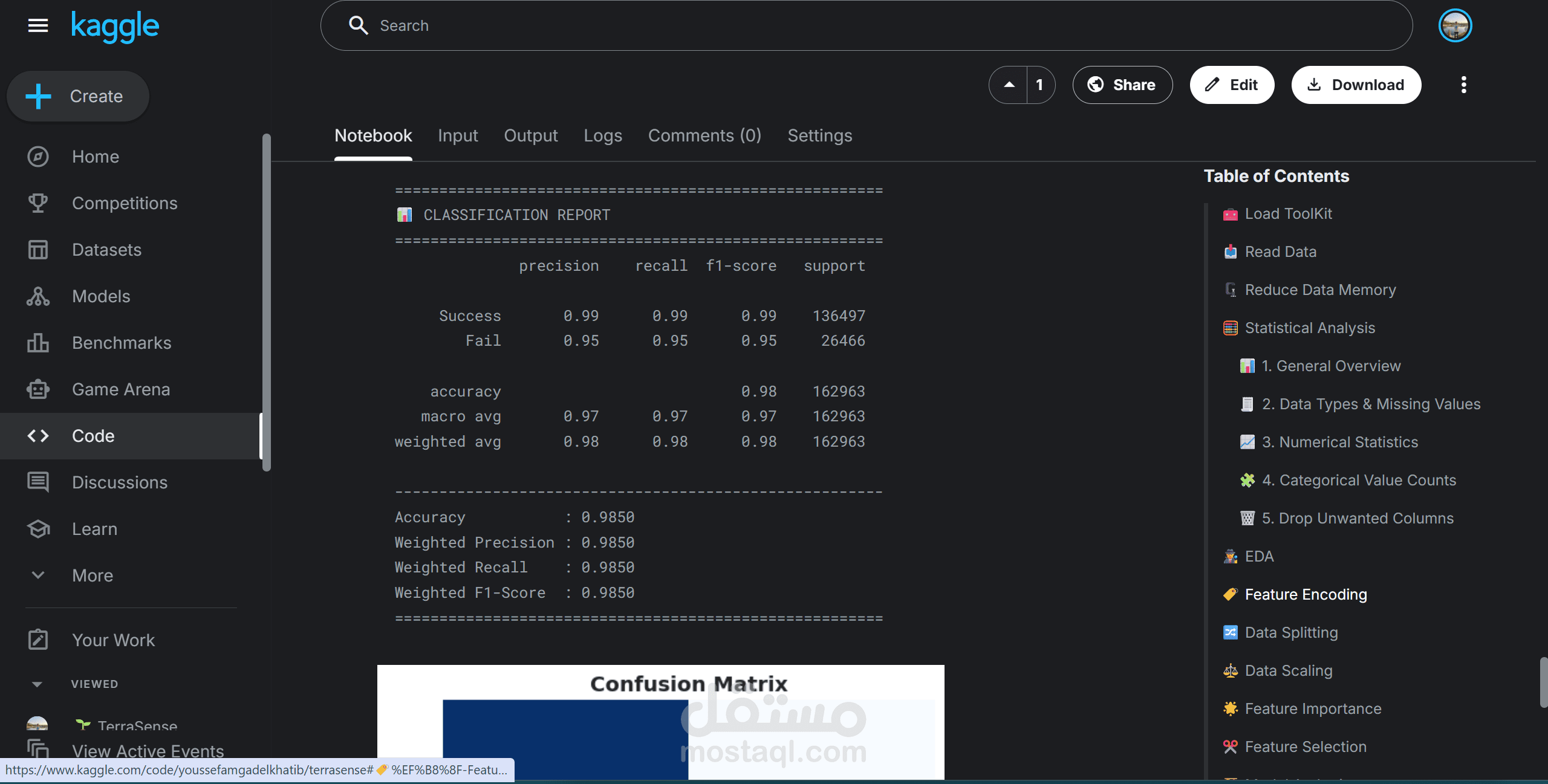The image size is (1548, 784).
Task: Open the hamburger navigation menu
Action: pos(37,25)
